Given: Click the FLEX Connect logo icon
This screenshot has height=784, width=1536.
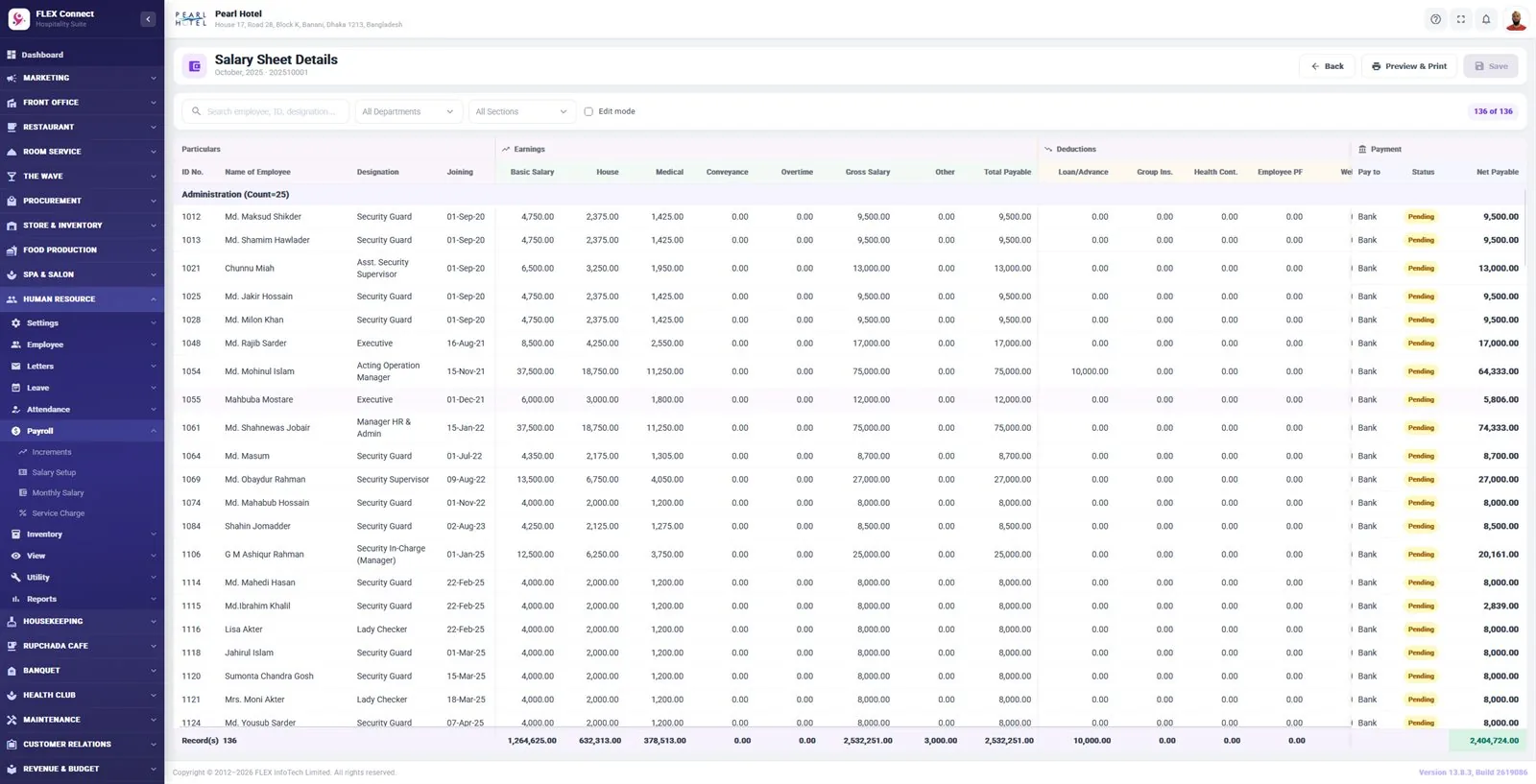Looking at the screenshot, I should [18, 19].
